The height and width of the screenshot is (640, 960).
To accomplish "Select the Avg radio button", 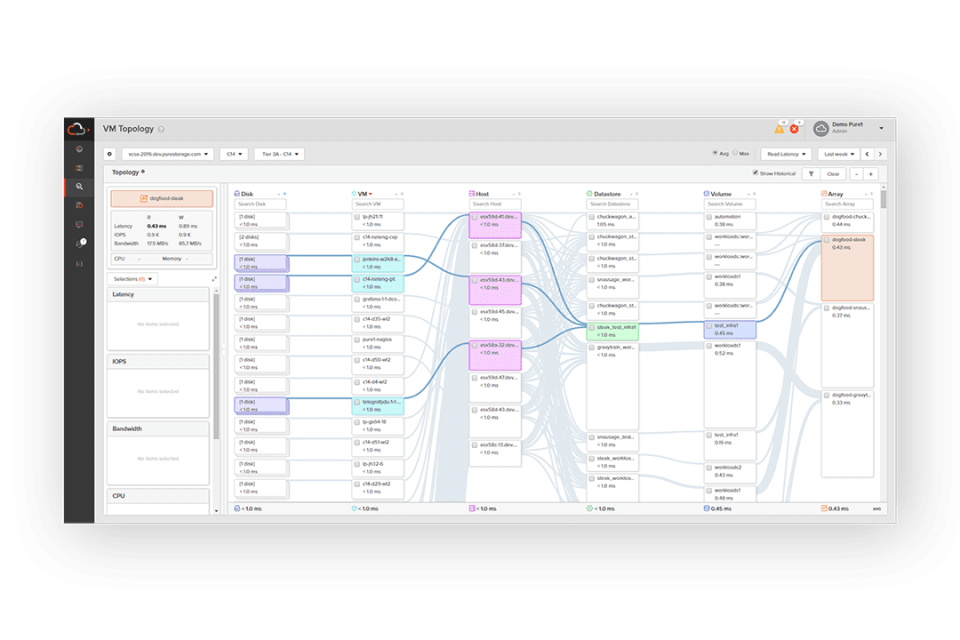I will (715, 153).
